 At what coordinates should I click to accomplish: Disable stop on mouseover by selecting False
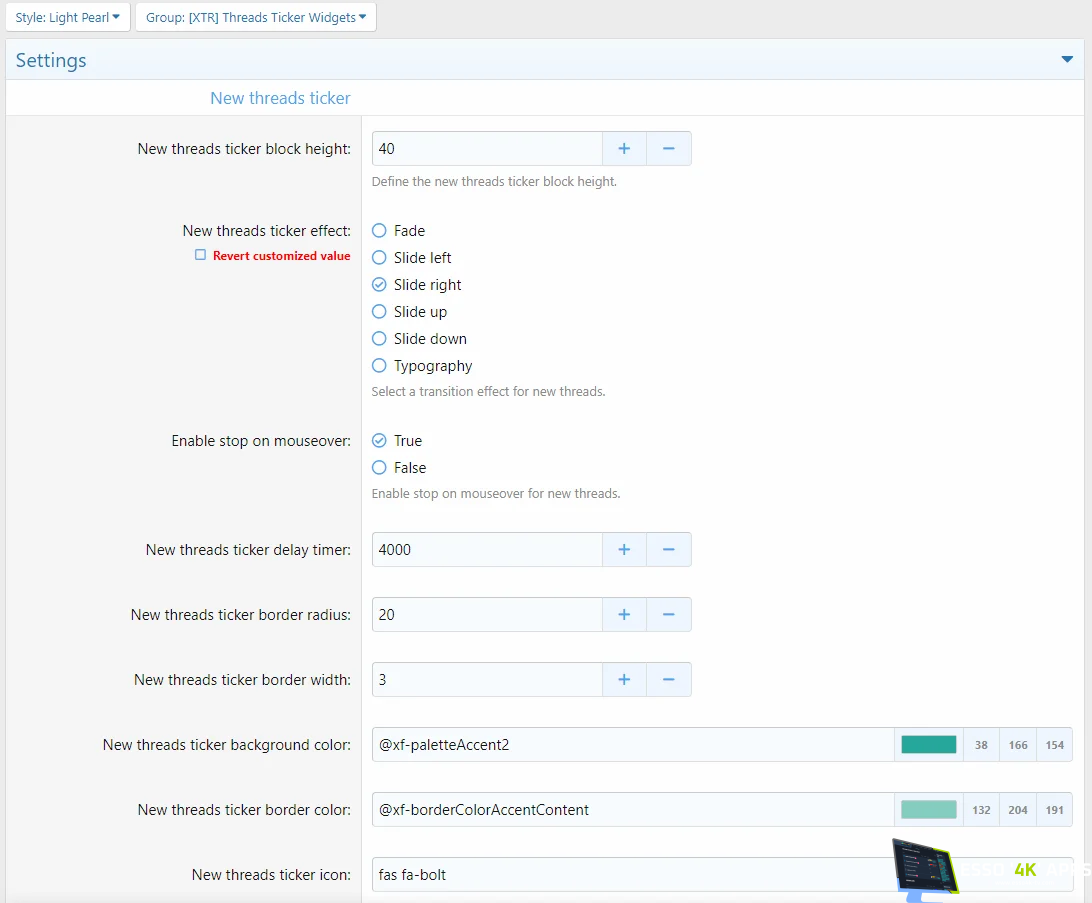pos(379,467)
